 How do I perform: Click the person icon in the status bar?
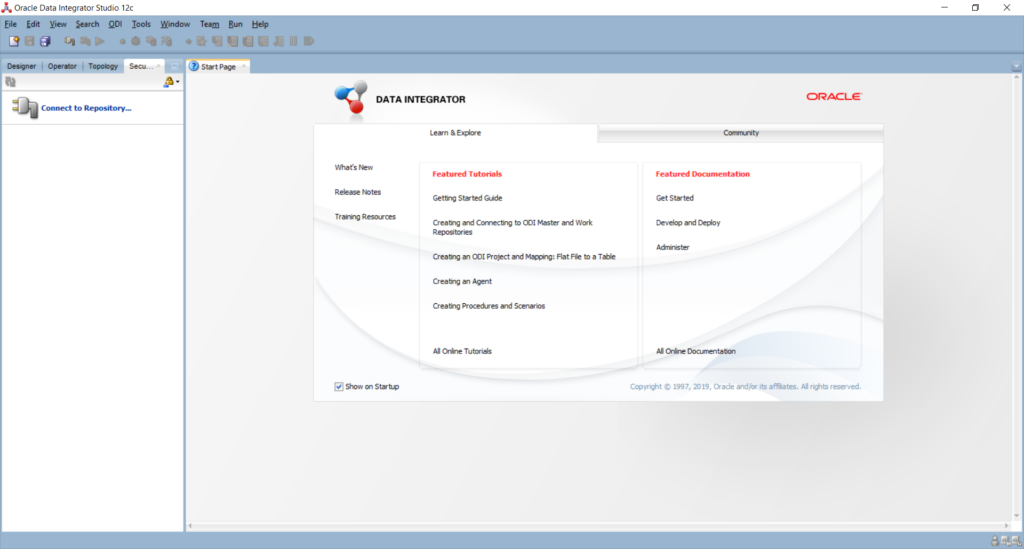coord(995,541)
